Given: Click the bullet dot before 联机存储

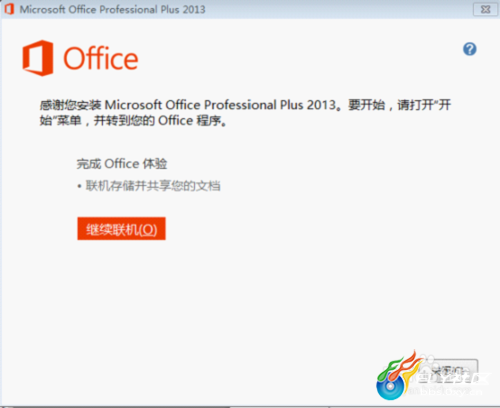Looking at the screenshot, I should coord(79,186).
